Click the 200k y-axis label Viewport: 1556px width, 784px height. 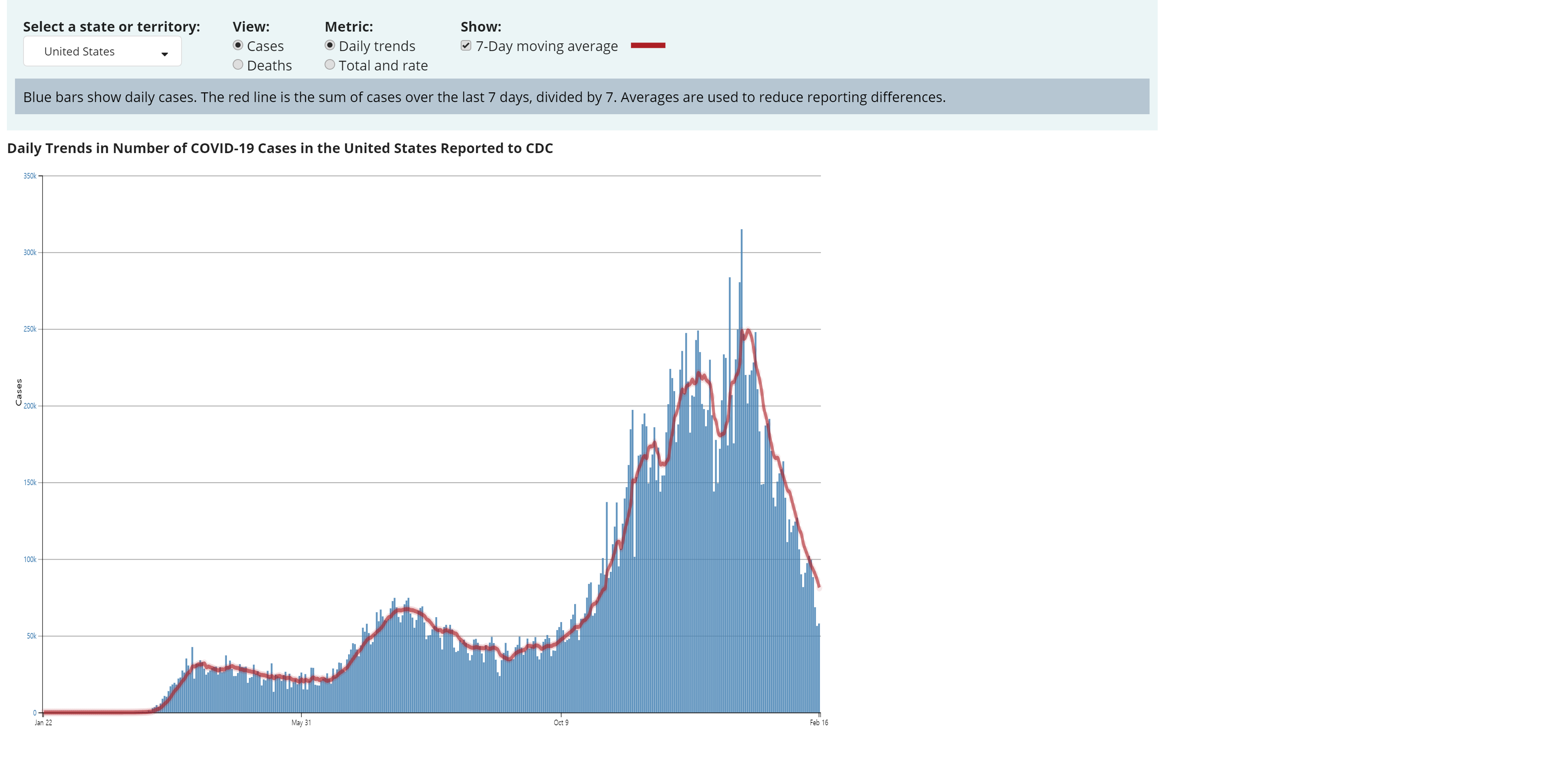[x=30, y=406]
